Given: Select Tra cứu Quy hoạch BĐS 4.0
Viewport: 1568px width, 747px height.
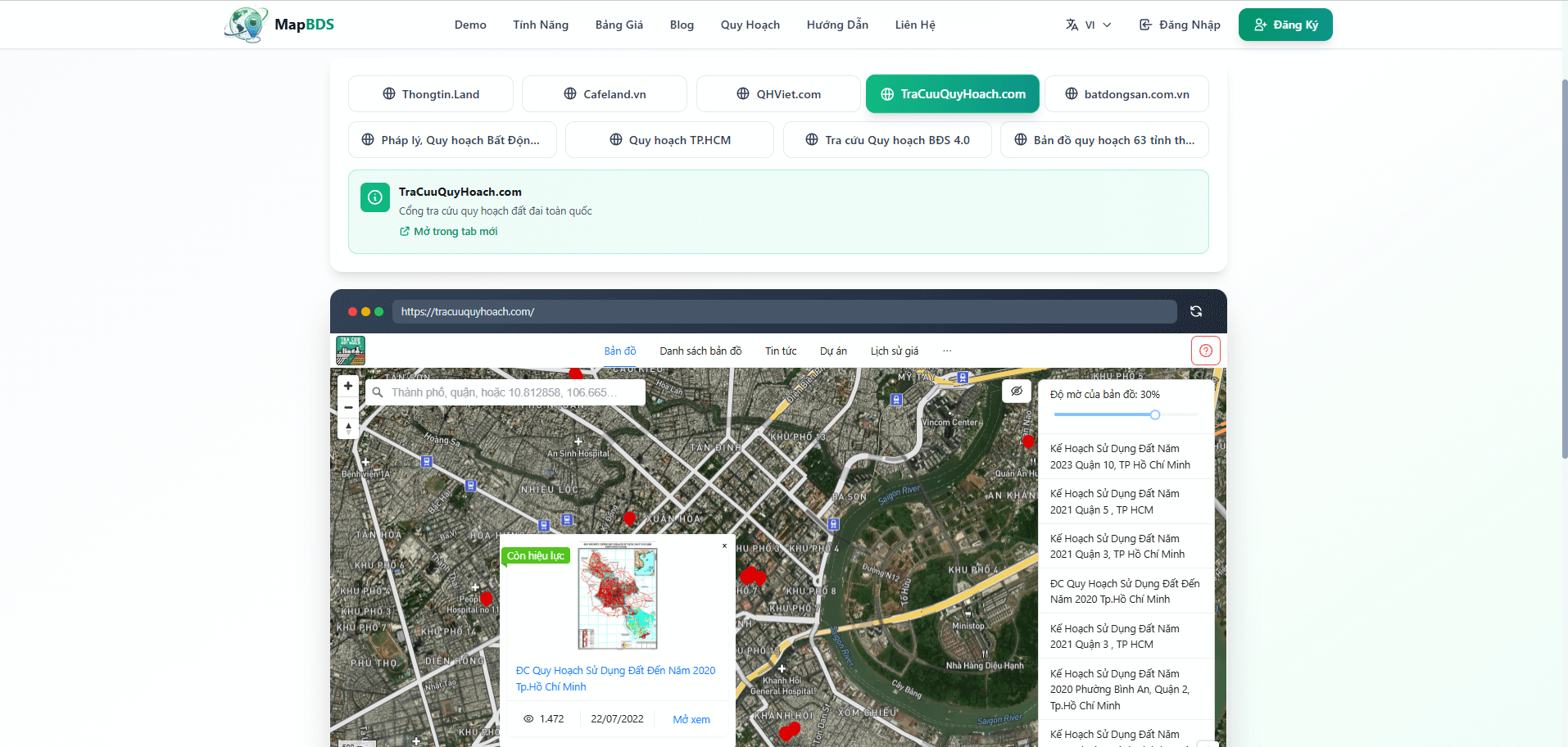Looking at the screenshot, I should pyautogui.click(x=887, y=140).
